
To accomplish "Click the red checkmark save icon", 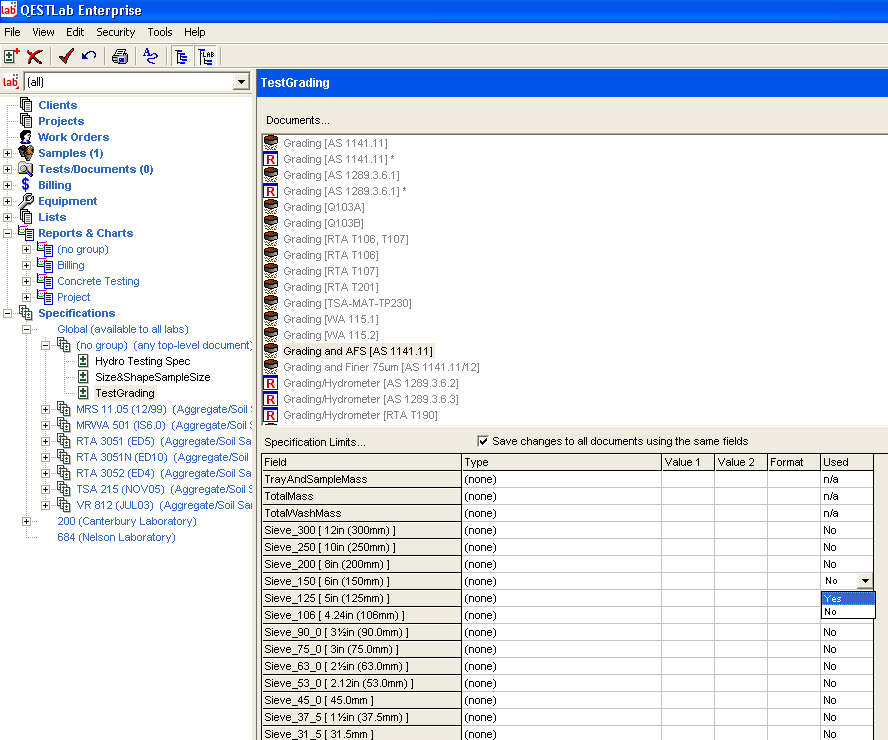I will 66,56.
